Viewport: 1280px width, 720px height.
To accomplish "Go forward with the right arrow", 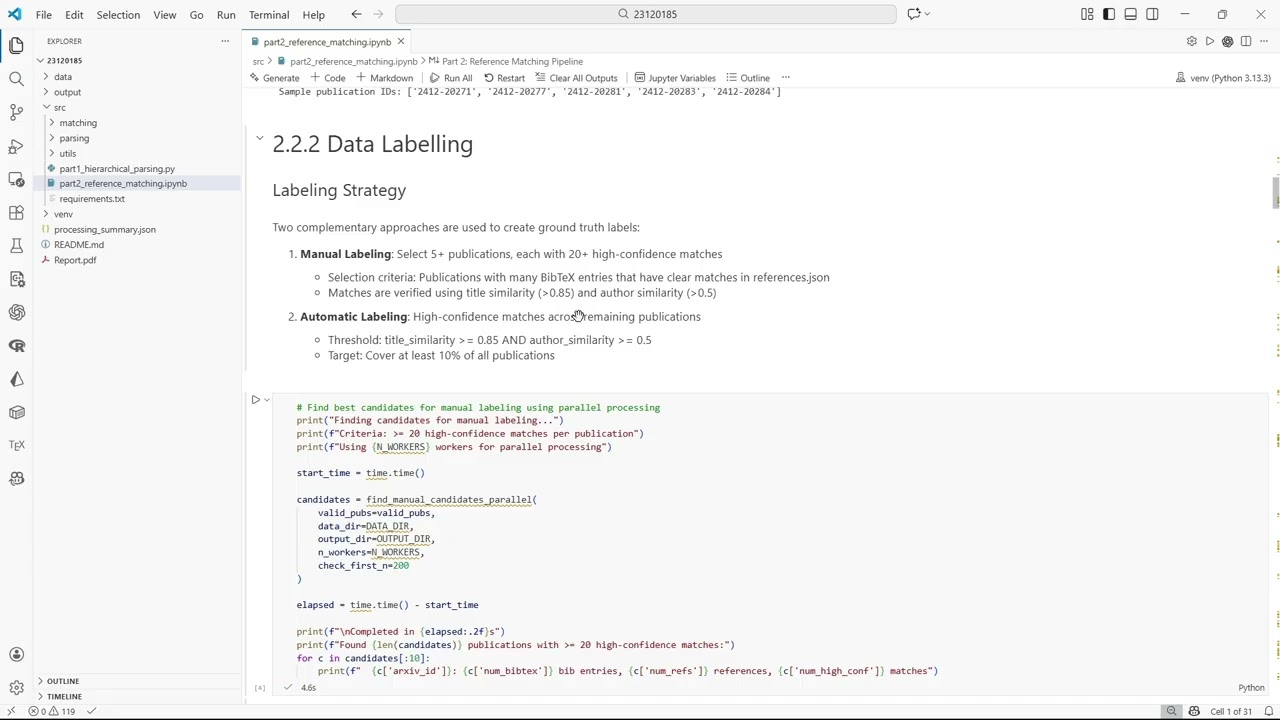I will pyautogui.click(x=378, y=14).
